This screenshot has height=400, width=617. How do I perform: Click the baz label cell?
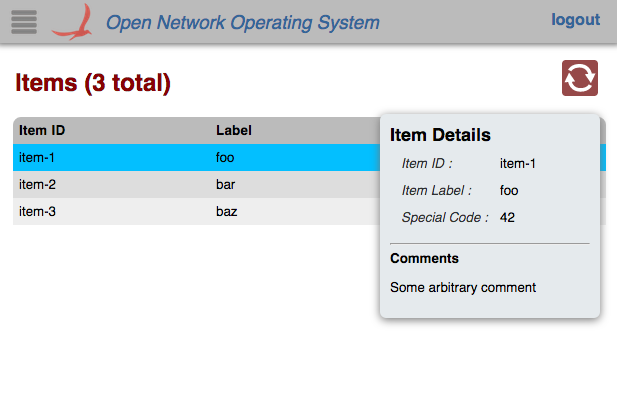coord(226,211)
